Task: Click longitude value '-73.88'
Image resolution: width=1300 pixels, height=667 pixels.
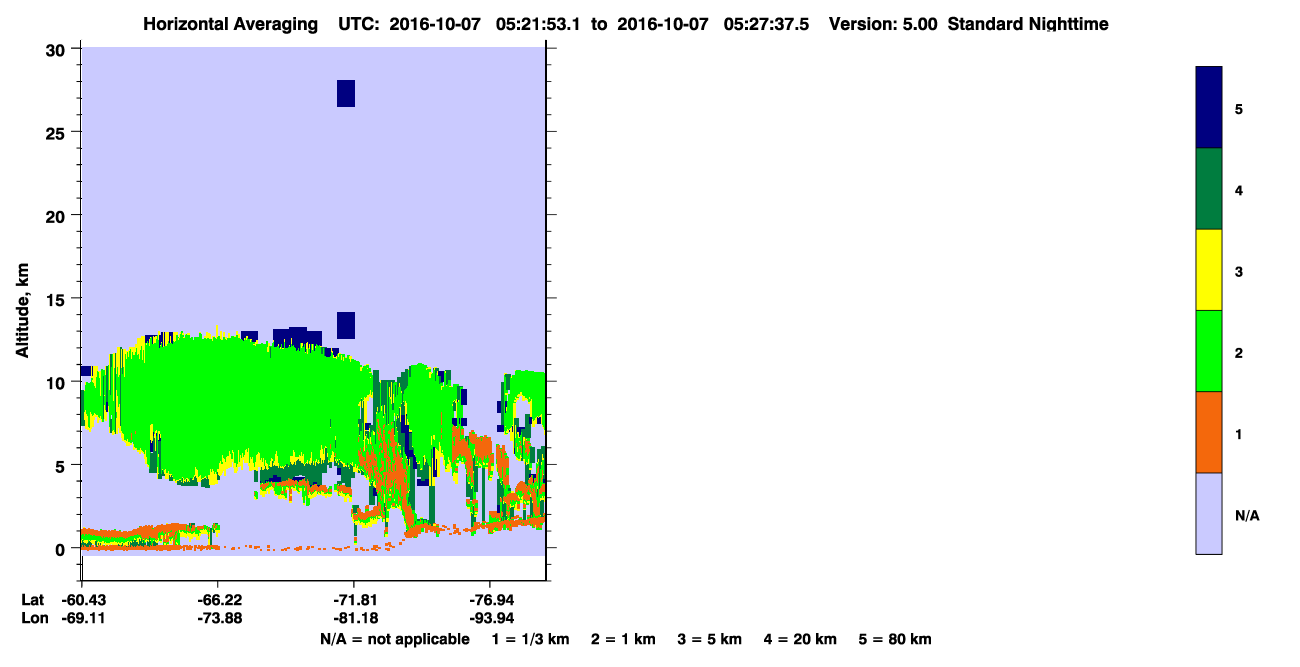Action: [218, 619]
